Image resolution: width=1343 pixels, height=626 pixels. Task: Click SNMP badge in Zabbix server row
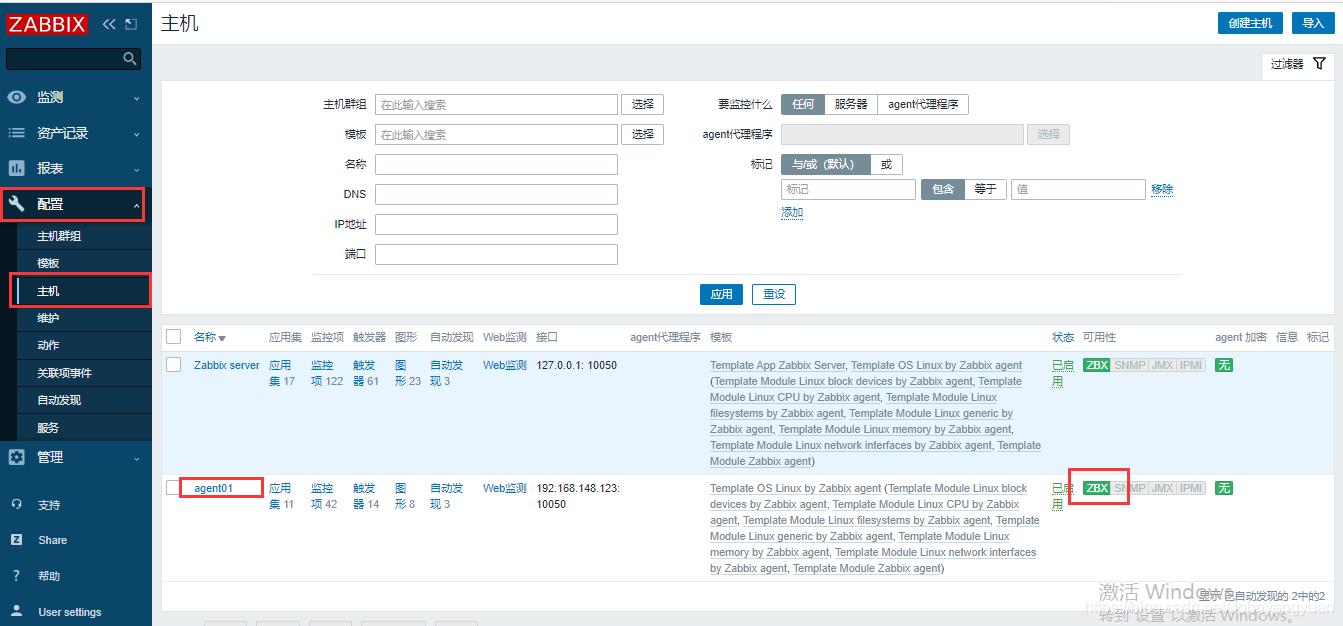tap(1130, 365)
